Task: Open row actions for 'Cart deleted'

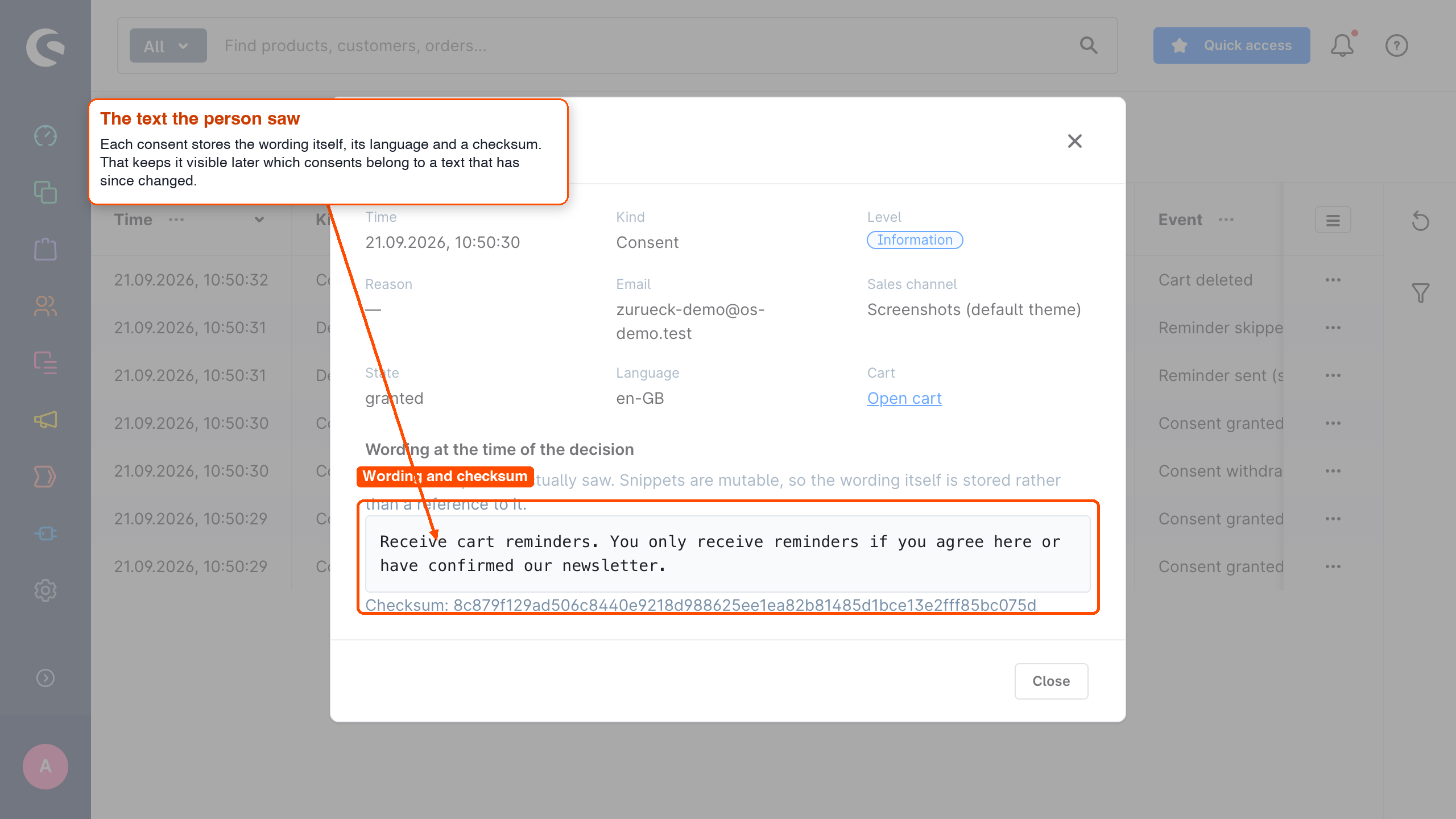Action: 1333,280
